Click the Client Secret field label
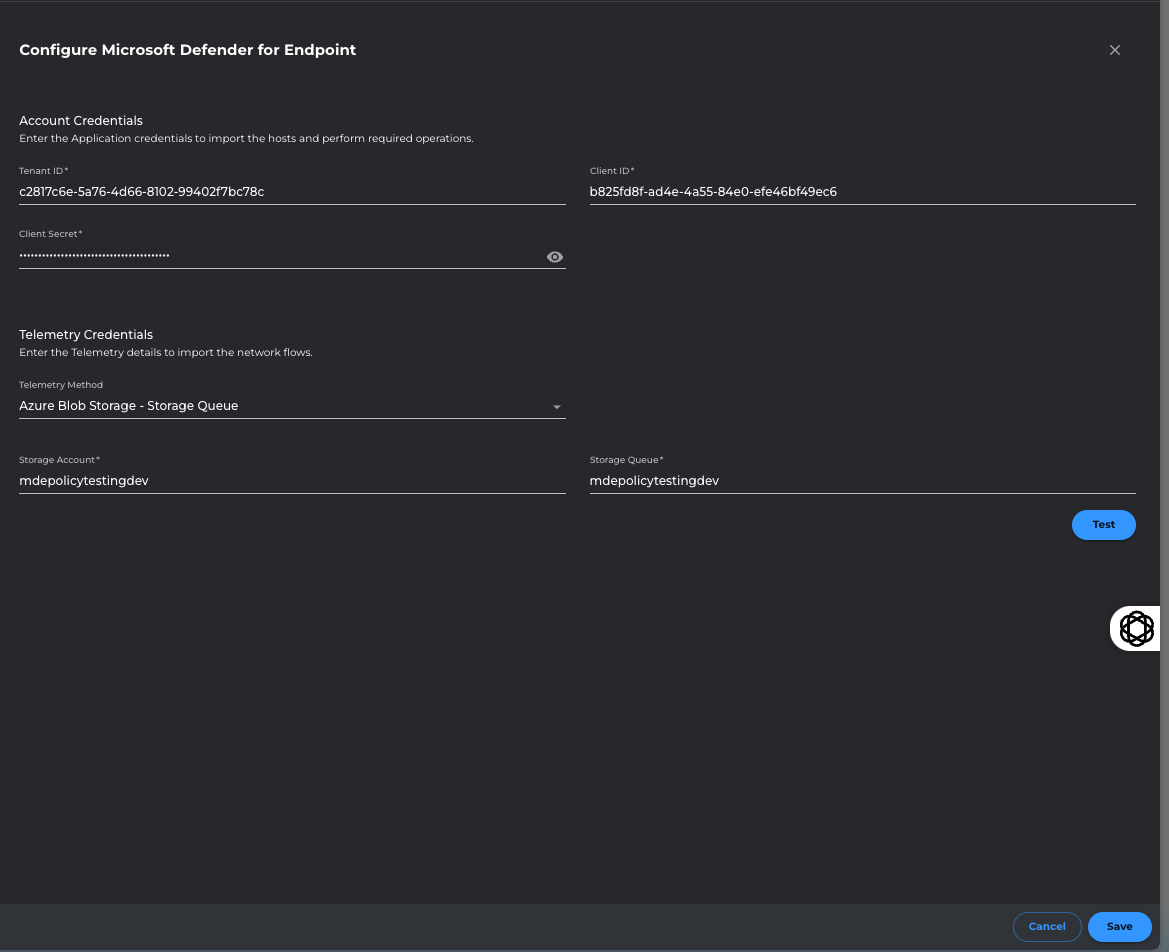 point(50,234)
